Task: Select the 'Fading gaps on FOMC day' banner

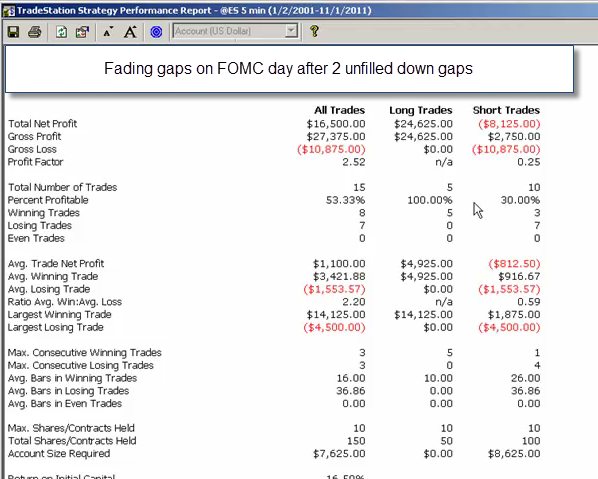Action: click(289, 69)
